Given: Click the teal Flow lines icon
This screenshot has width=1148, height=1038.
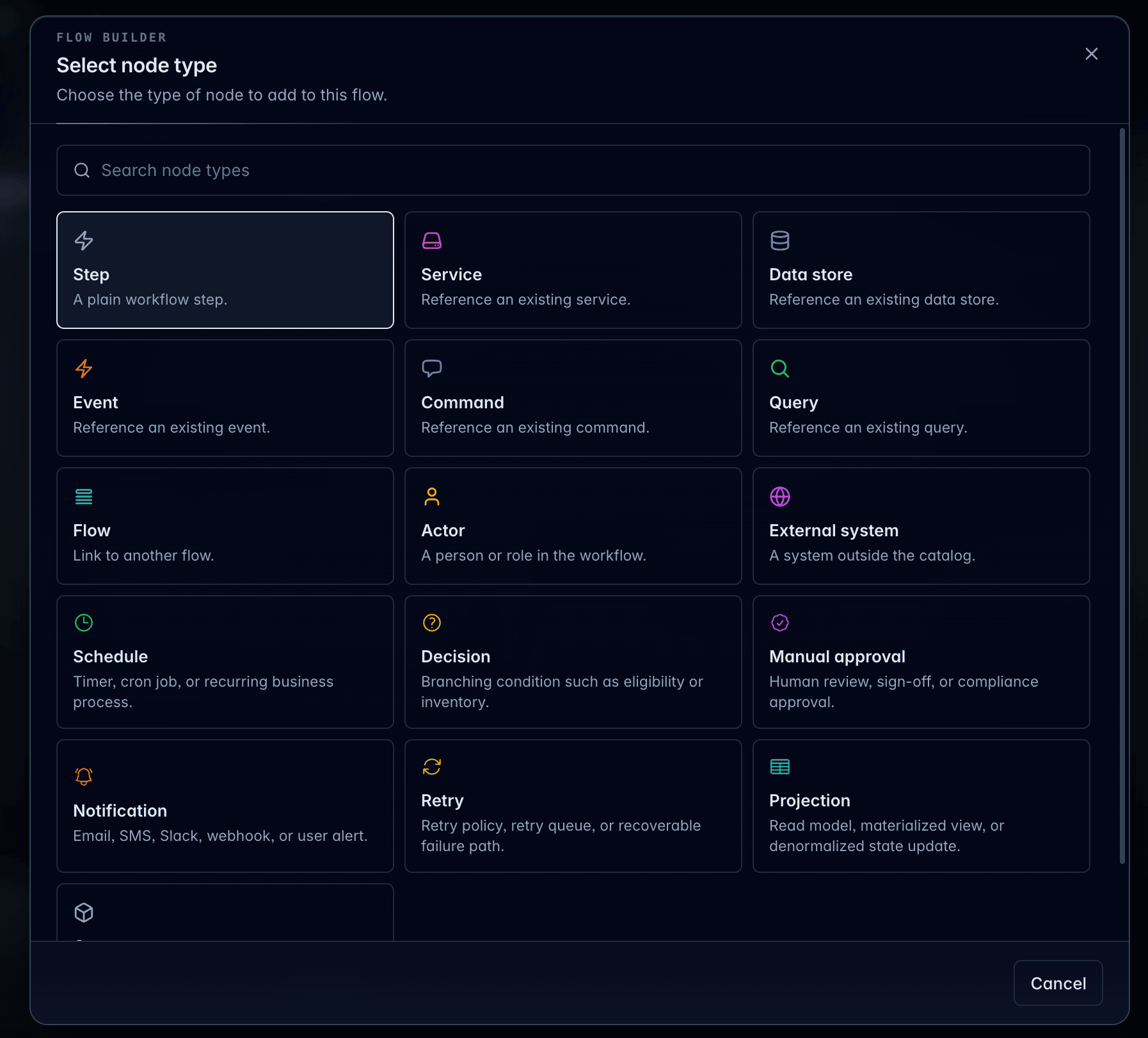Looking at the screenshot, I should pos(84,497).
